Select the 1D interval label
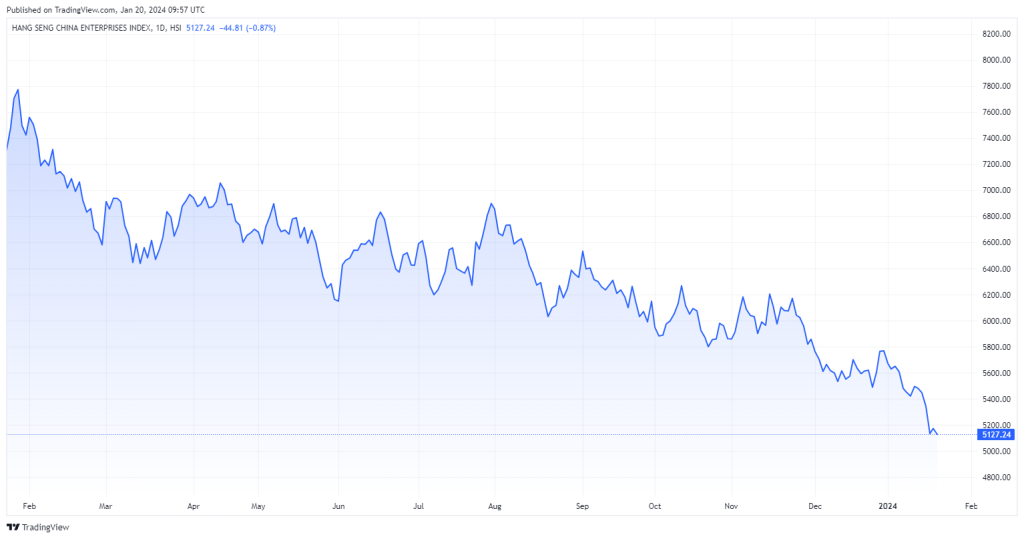 [161, 28]
